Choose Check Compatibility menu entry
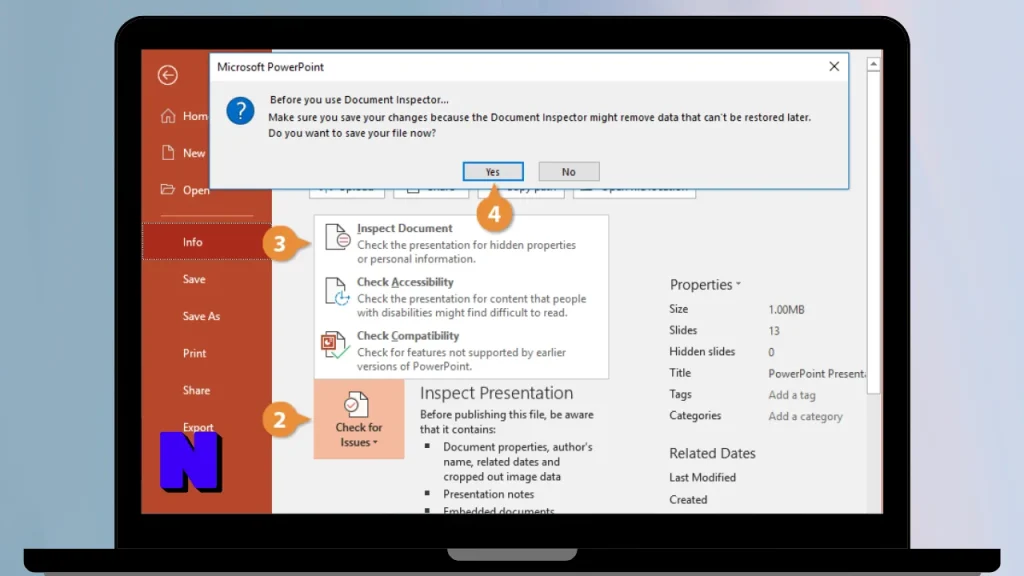 point(461,351)
